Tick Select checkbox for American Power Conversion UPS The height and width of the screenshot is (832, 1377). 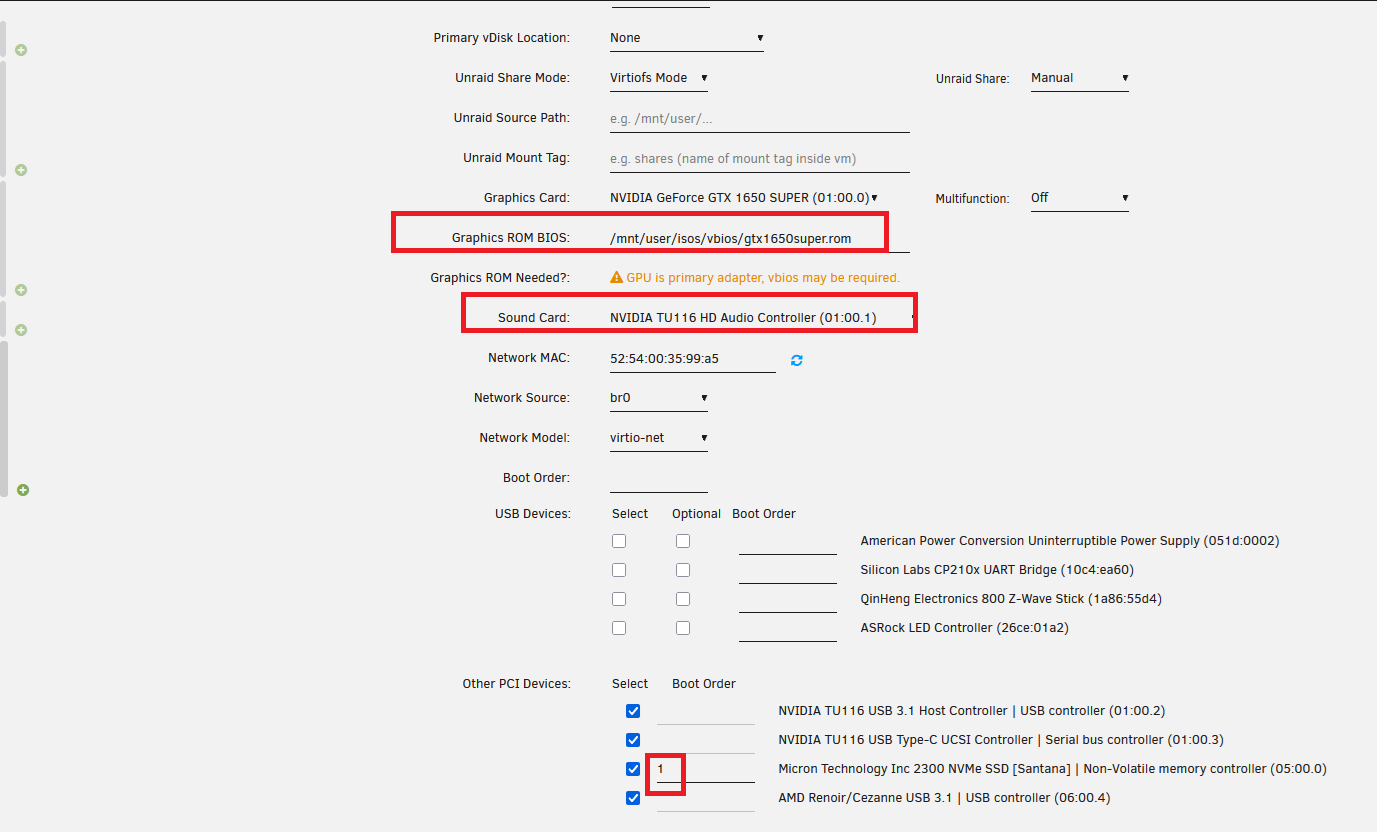619,541
